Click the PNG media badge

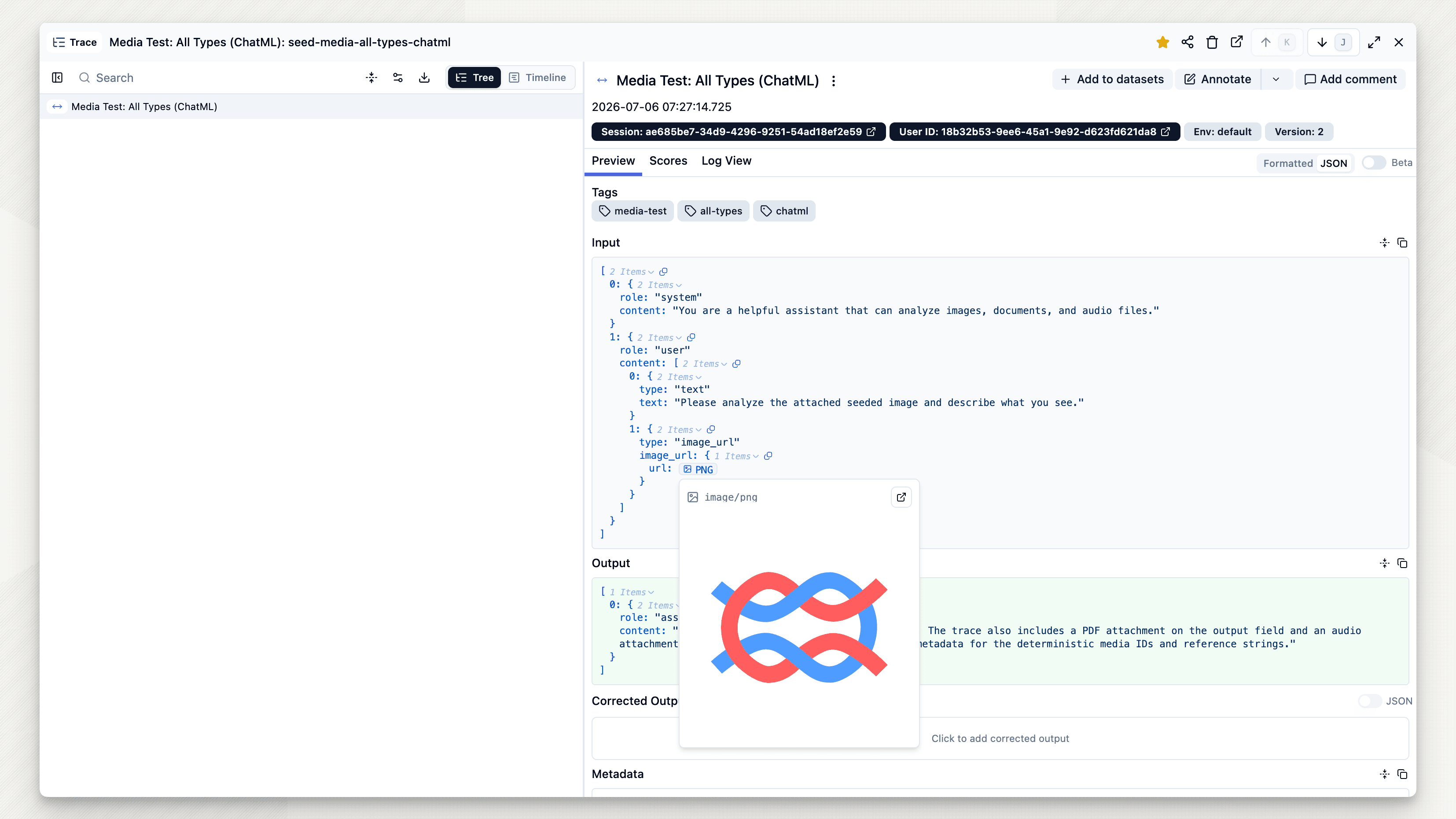click(x=698, y=469)
